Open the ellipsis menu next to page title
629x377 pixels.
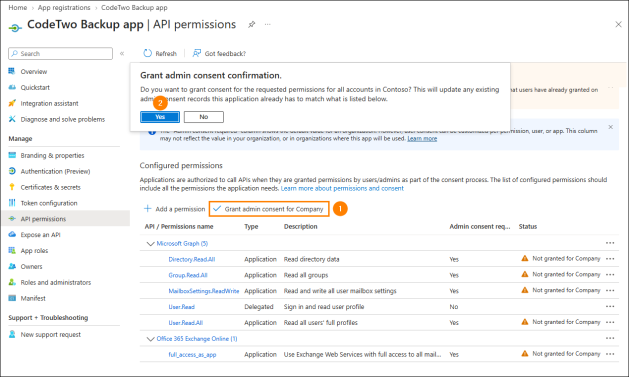pyautogui.click(x=268, y=24)
